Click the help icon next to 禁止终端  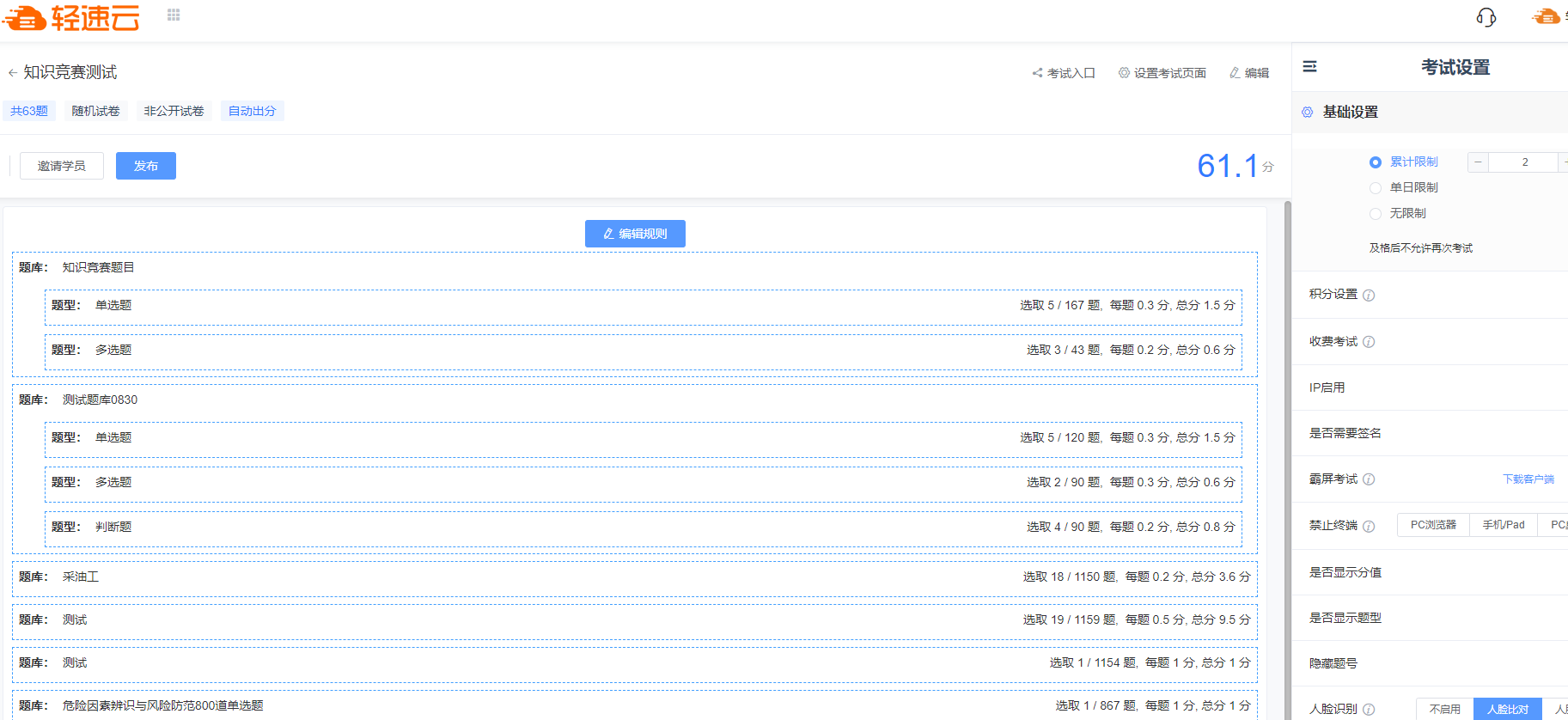point(1369,526)
